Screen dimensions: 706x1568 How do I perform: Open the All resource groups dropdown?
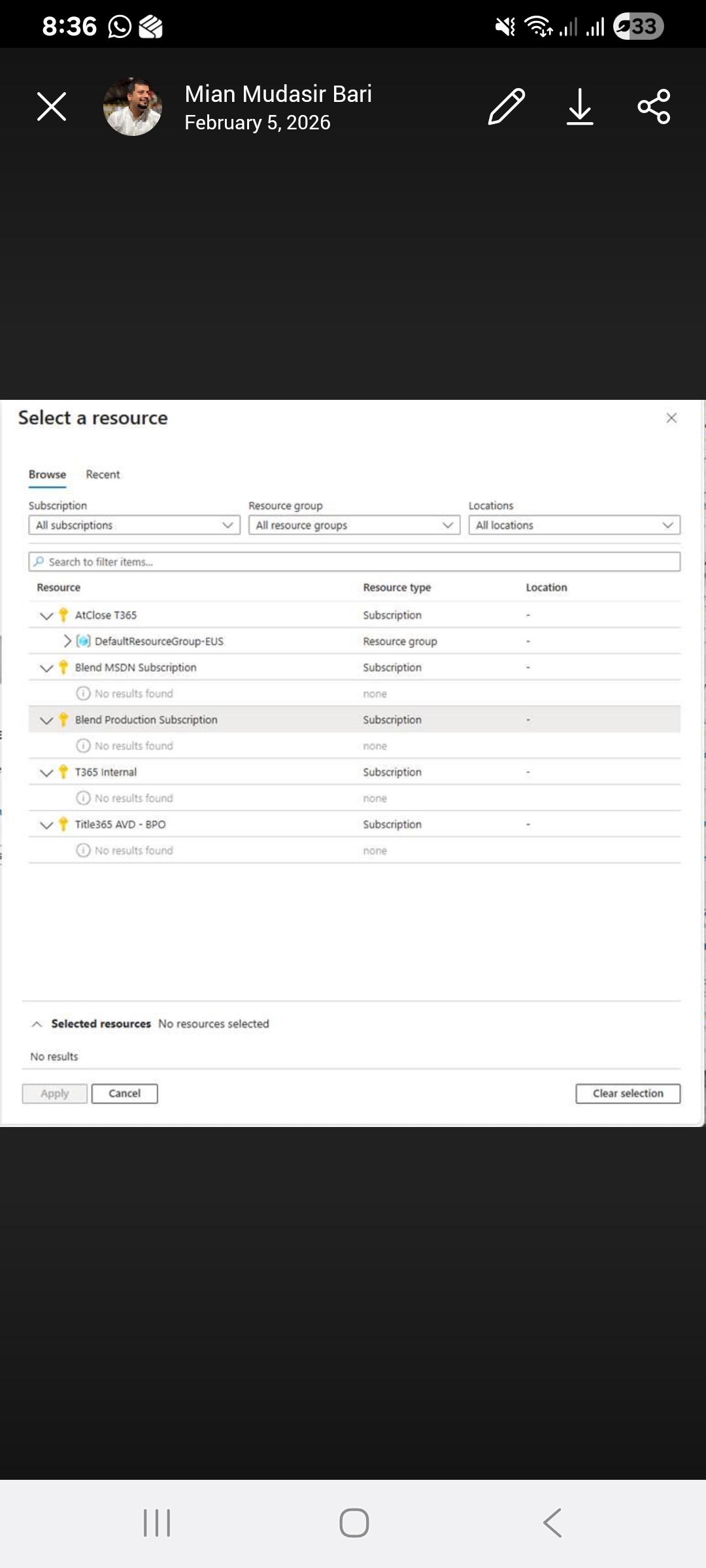[354, 525]
